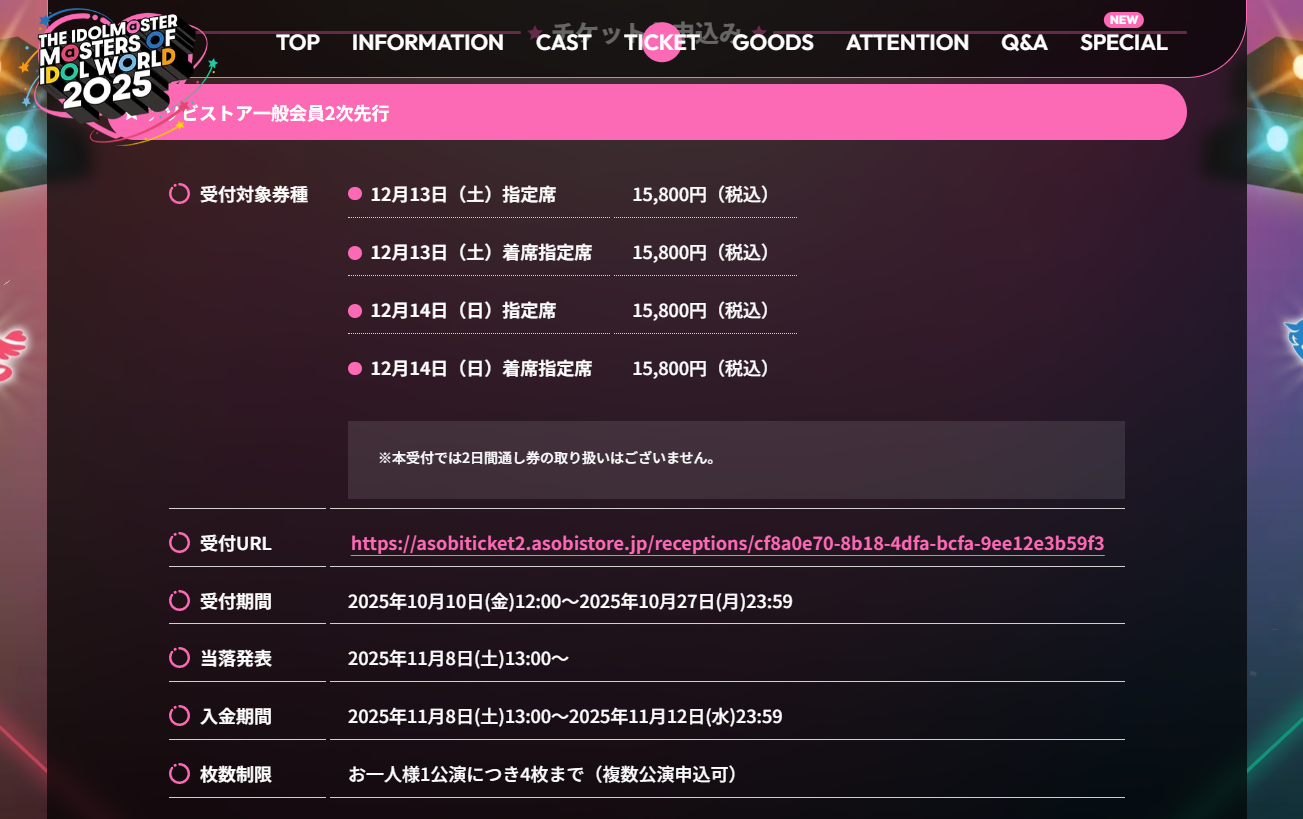Click the price for 12月14日（日）着席指定席

tap(705, 368)
